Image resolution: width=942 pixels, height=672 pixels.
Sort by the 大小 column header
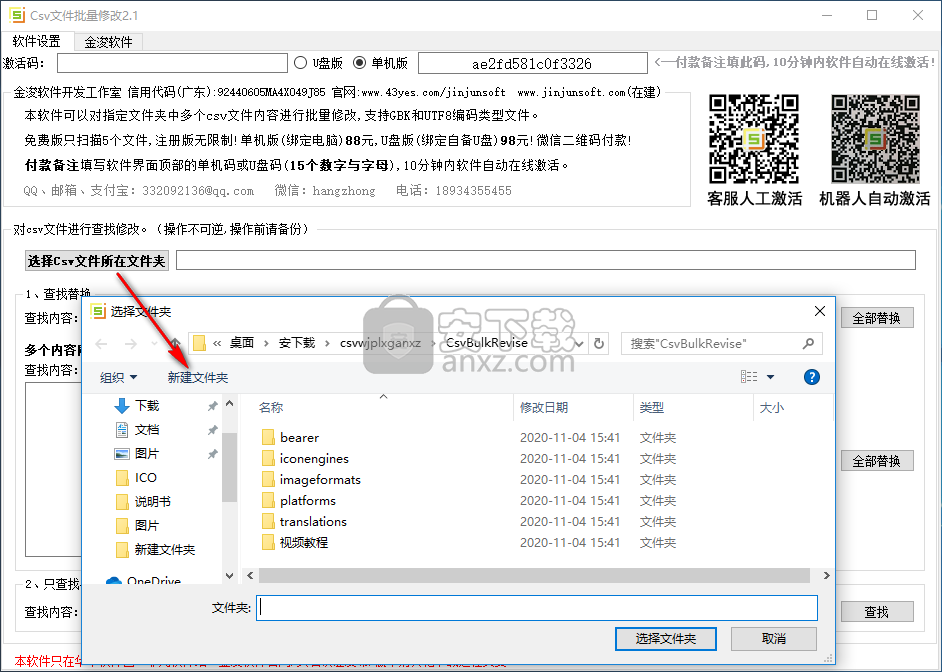click(x=772, y=408)
